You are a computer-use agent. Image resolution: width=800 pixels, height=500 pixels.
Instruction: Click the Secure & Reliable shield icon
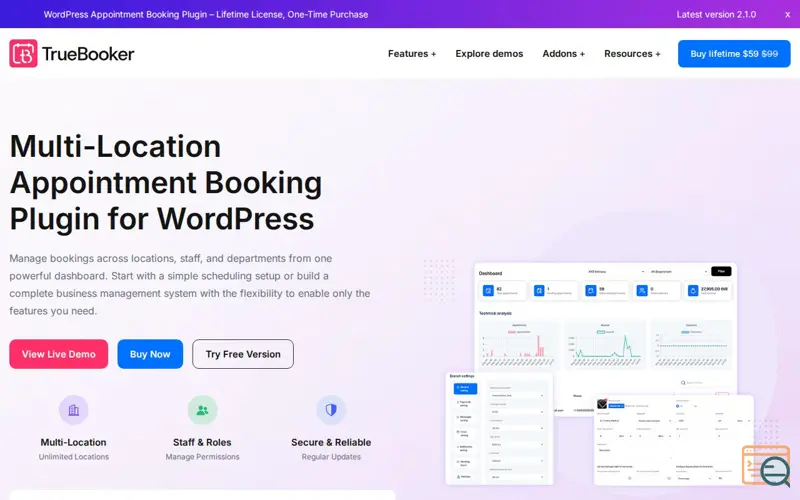tap(331, 410)
